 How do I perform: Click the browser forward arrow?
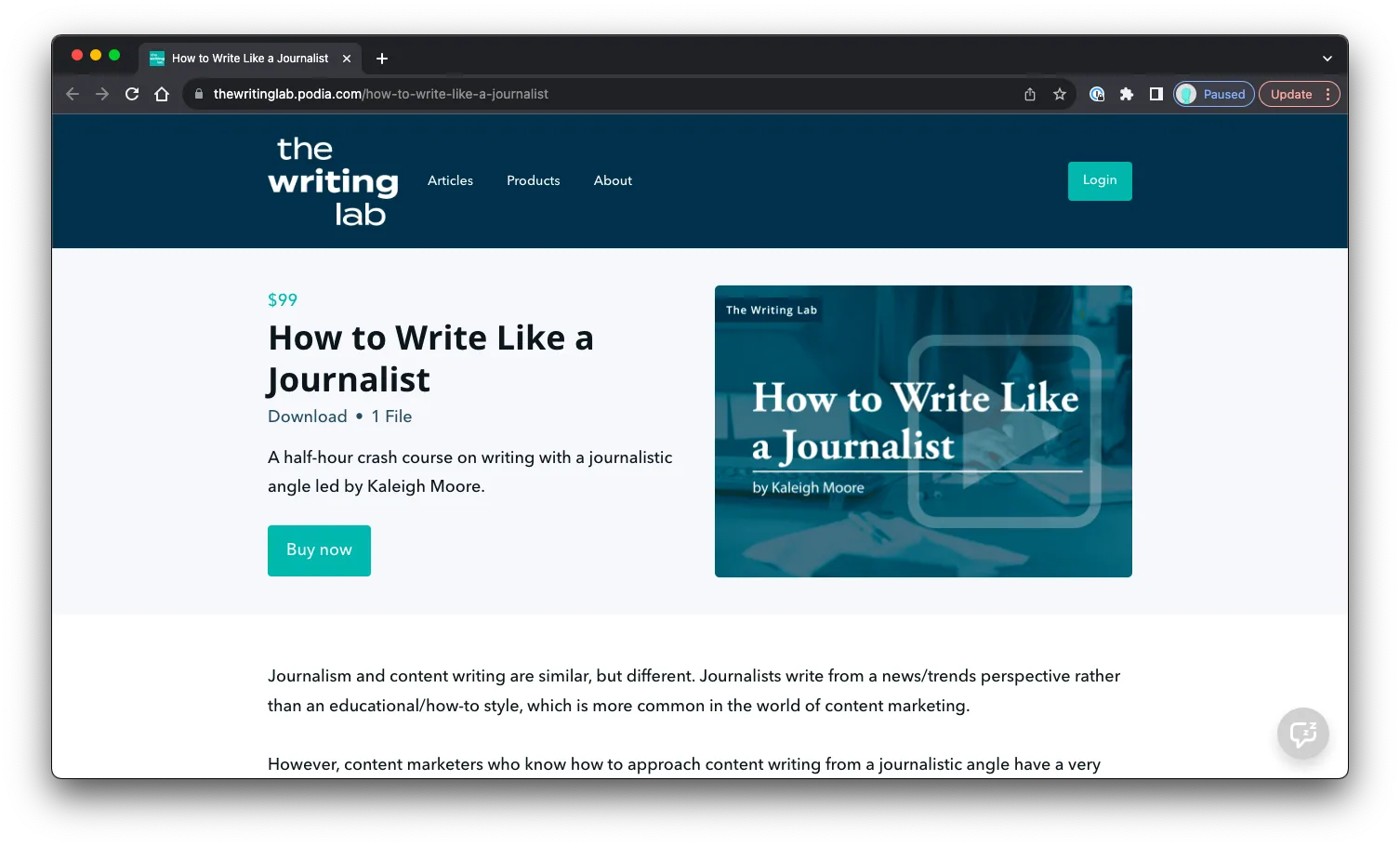tap(102, 94)
